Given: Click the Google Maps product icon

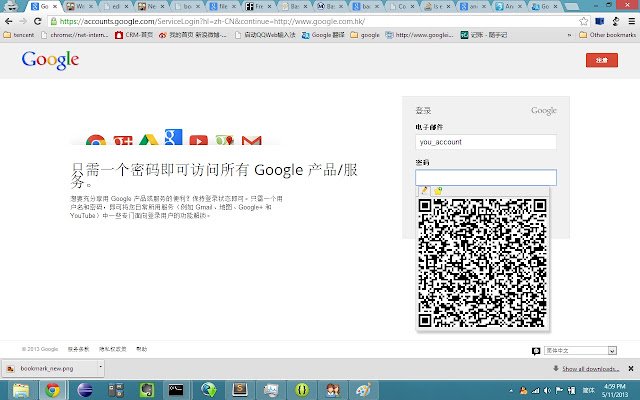Looking at the screenshot, I should [x=225, y=140].
